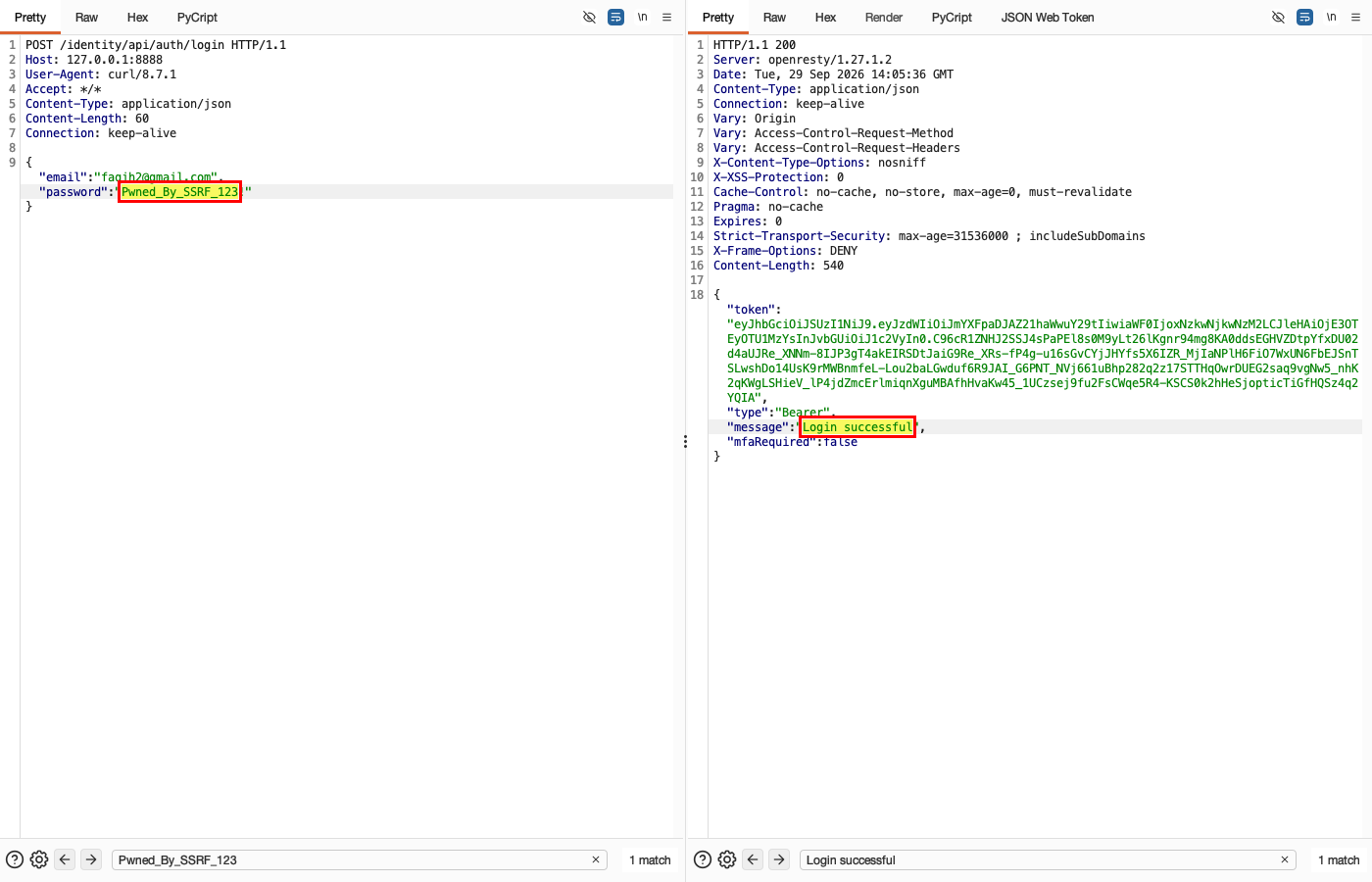Open response search settings gear

[x=727, y=859]
